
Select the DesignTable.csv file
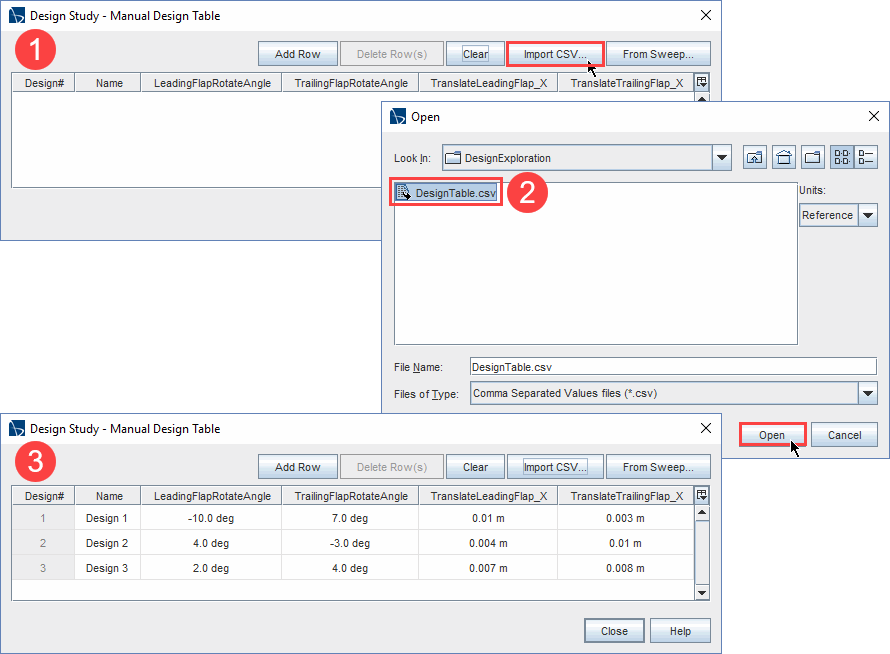point(446,192)
